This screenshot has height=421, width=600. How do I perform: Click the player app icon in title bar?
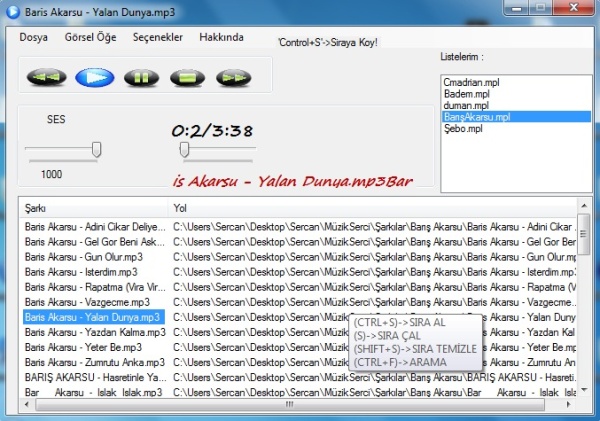[13, 12]
